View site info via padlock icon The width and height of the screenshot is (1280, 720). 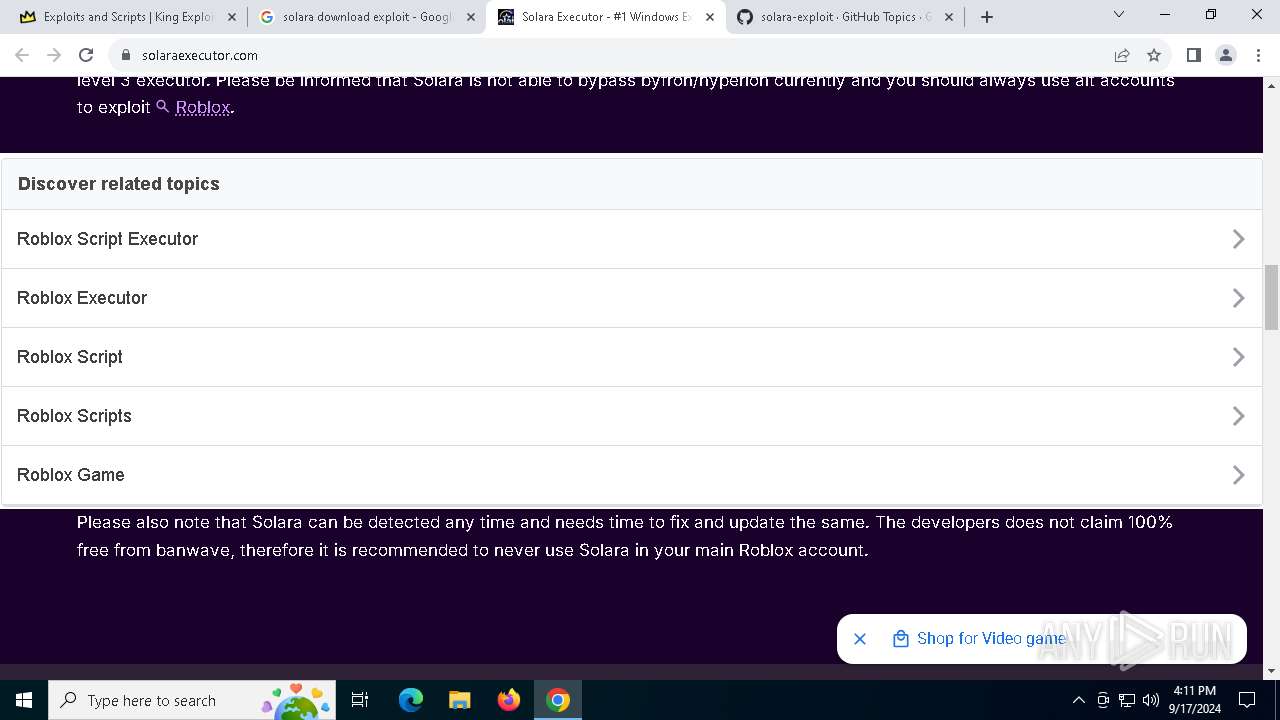click(125, 55)
